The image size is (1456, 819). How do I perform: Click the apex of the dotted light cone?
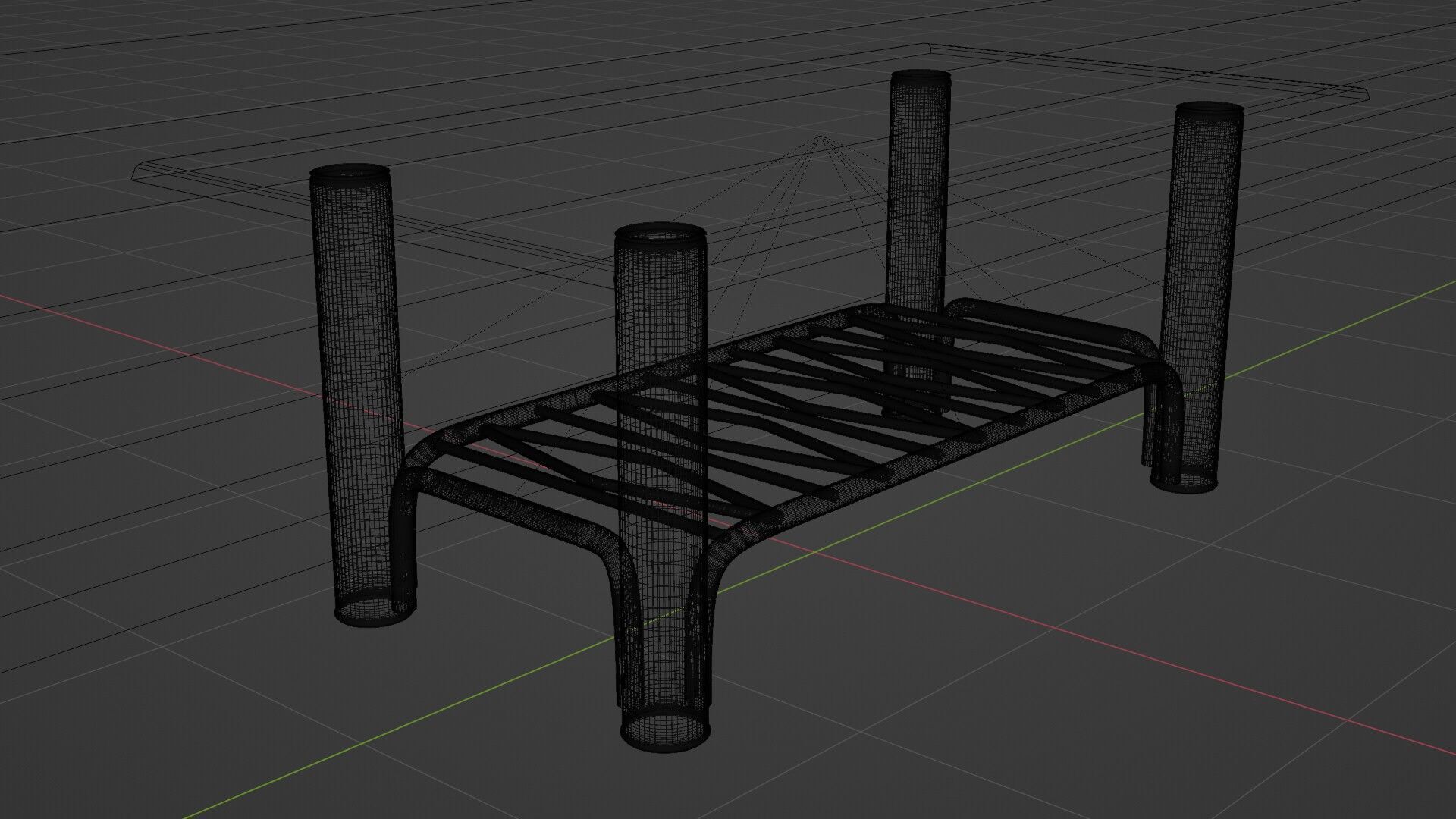pos(820,136)
